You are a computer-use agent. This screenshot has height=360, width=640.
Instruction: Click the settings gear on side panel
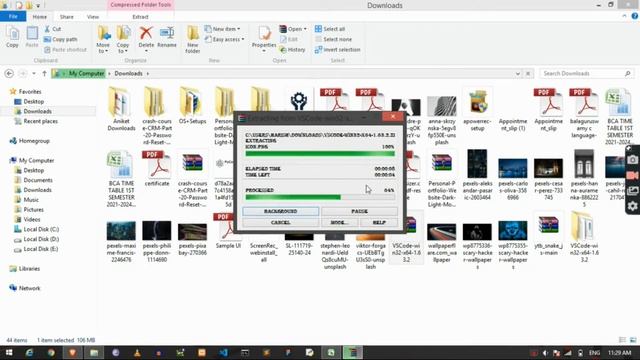pyautogui.click(x=632, y=206)
